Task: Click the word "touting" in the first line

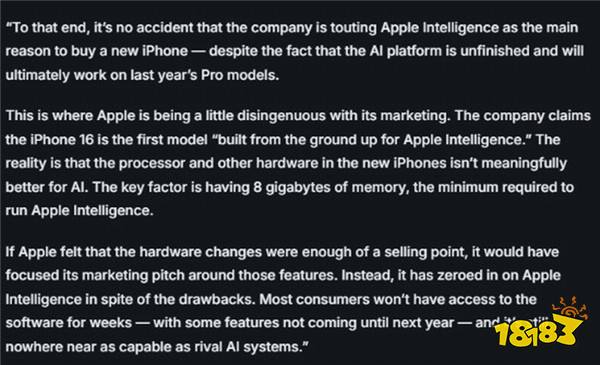Action: point(353,28)
